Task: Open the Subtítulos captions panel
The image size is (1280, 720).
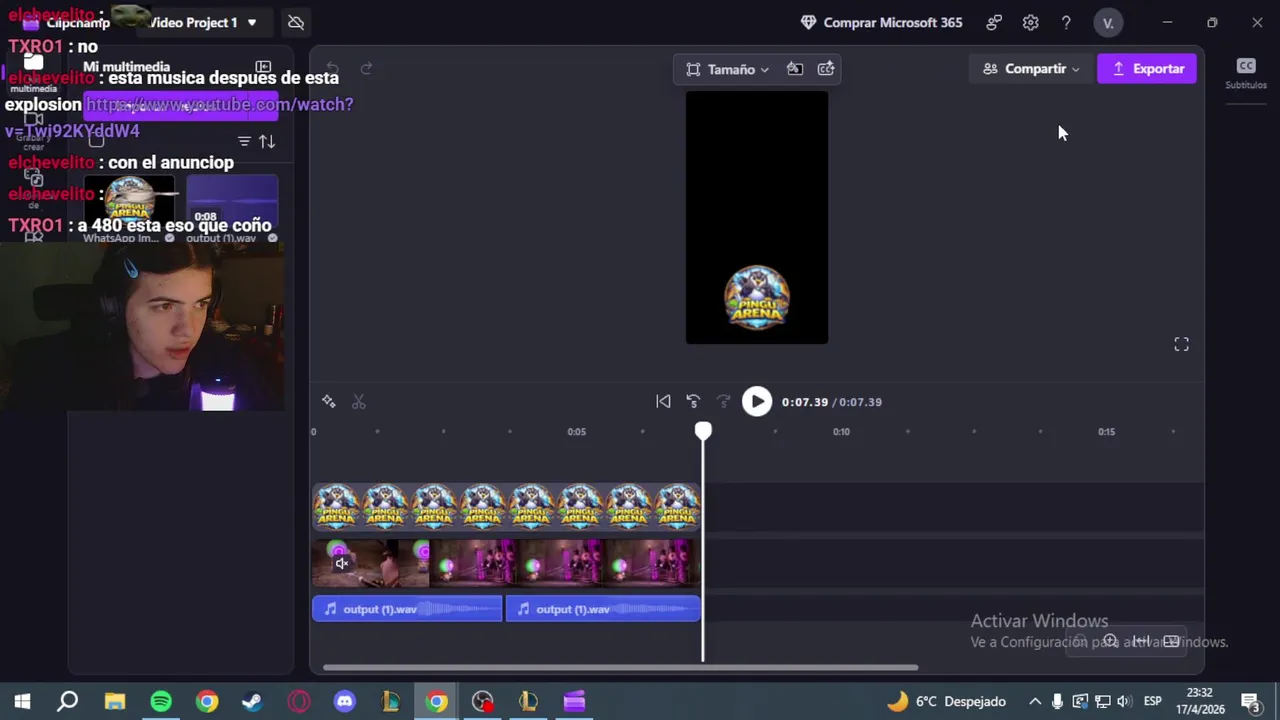Action: tap(1246, 73)
